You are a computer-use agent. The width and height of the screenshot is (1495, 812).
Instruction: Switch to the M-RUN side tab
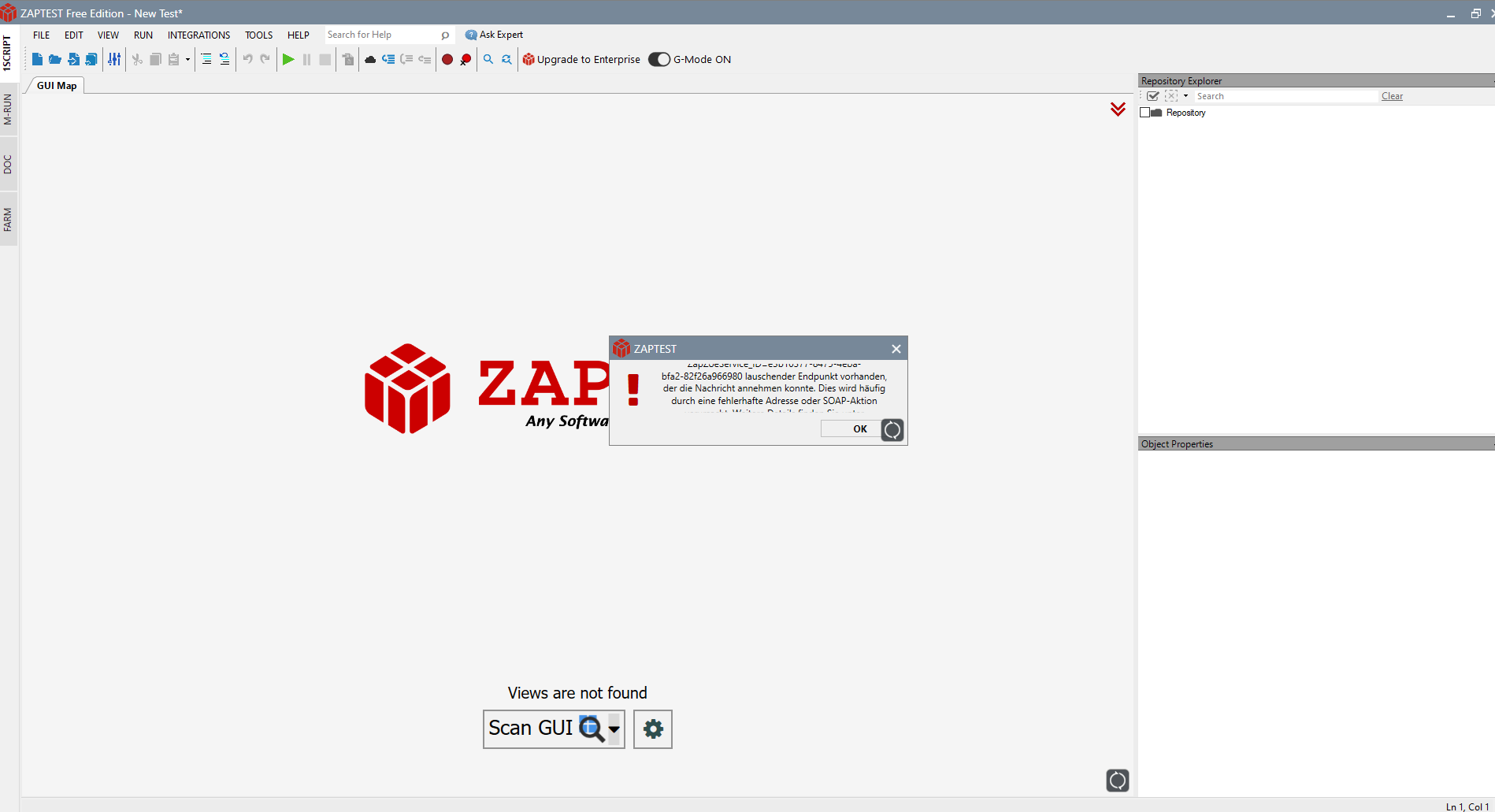pyautogui.click(x=7, y=109)
